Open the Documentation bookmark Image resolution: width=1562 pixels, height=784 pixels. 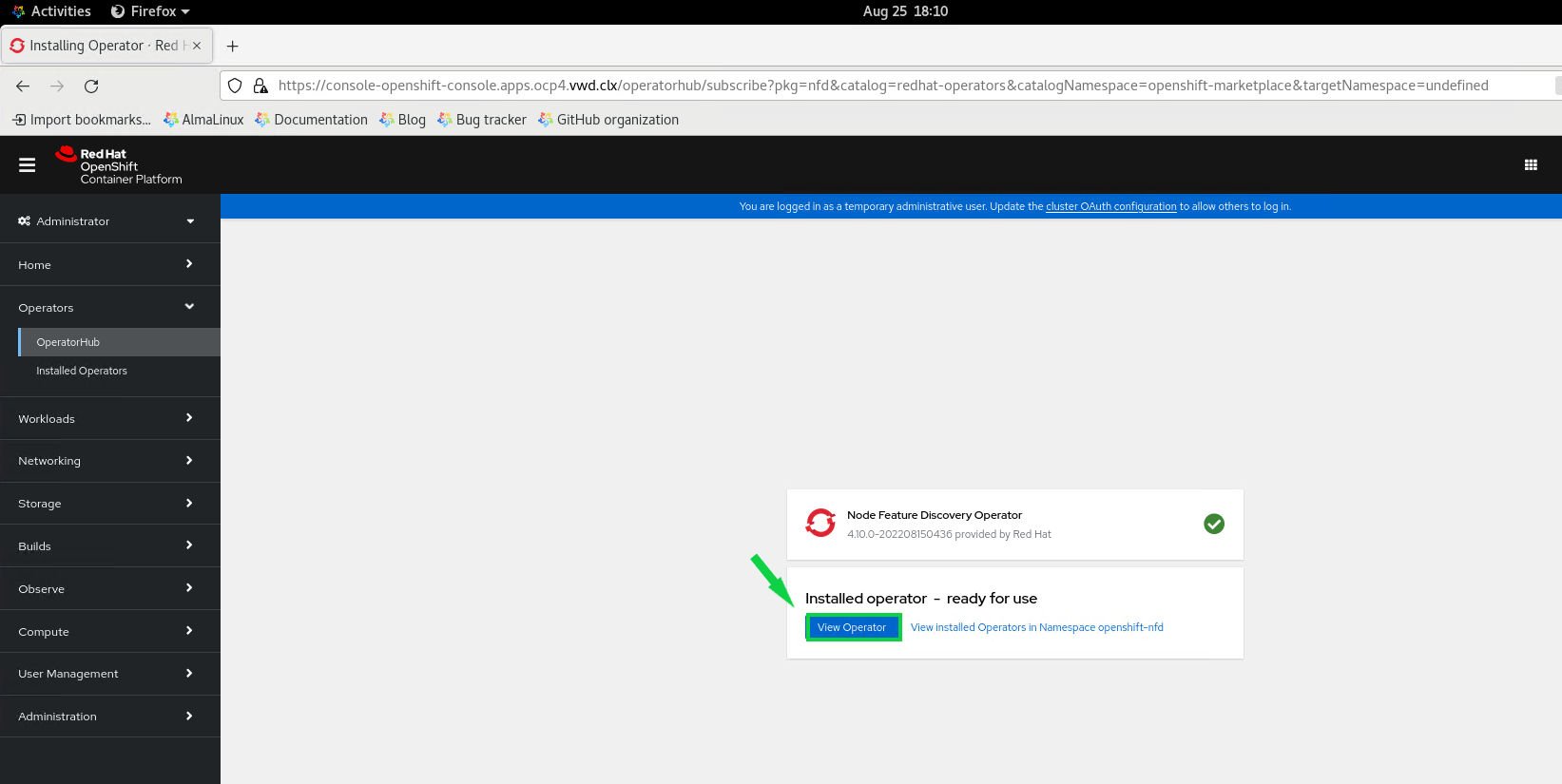(311, 120)
